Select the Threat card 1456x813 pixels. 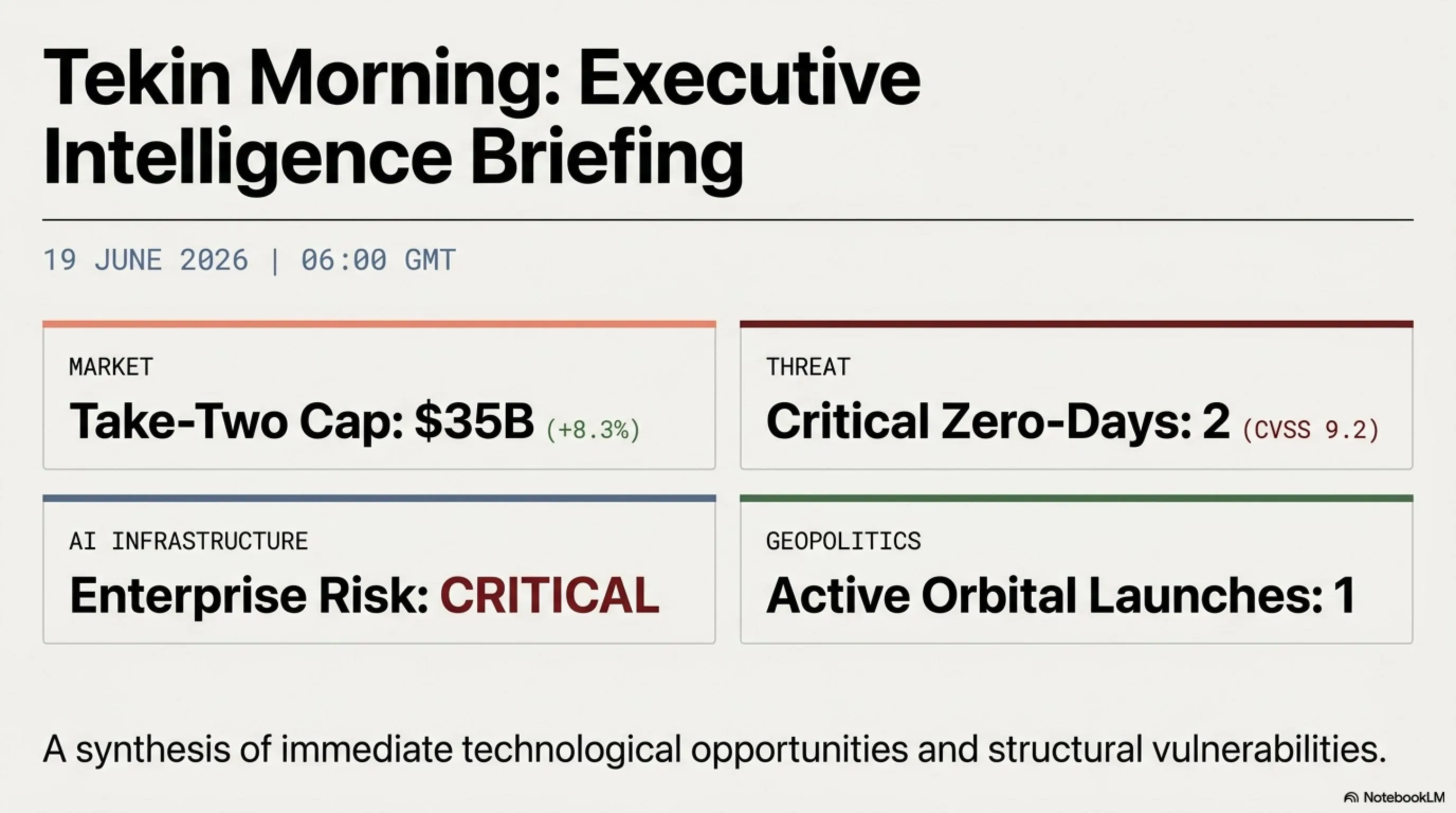1076,395
